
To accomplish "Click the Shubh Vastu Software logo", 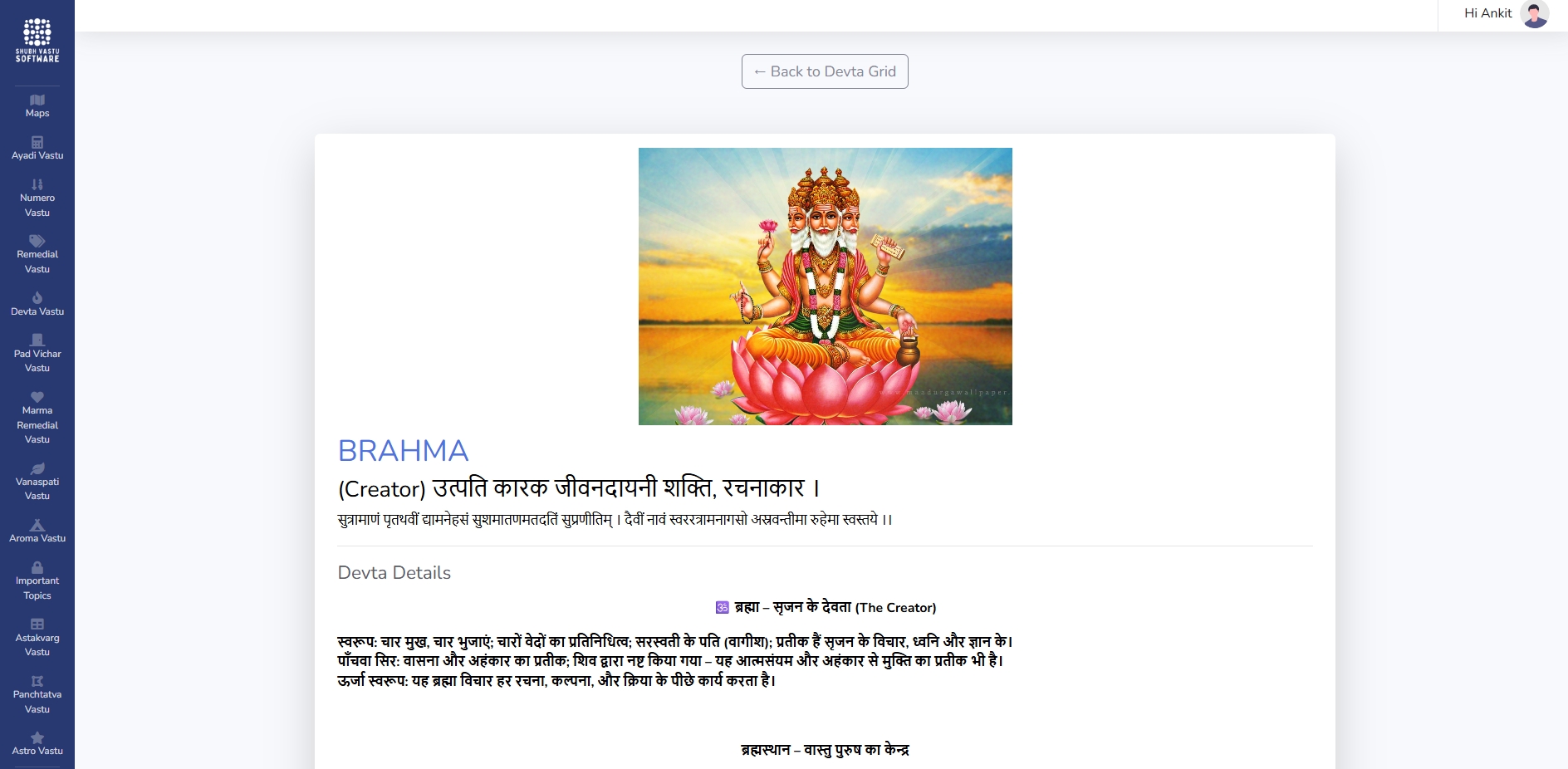I will tap(37, 40).
